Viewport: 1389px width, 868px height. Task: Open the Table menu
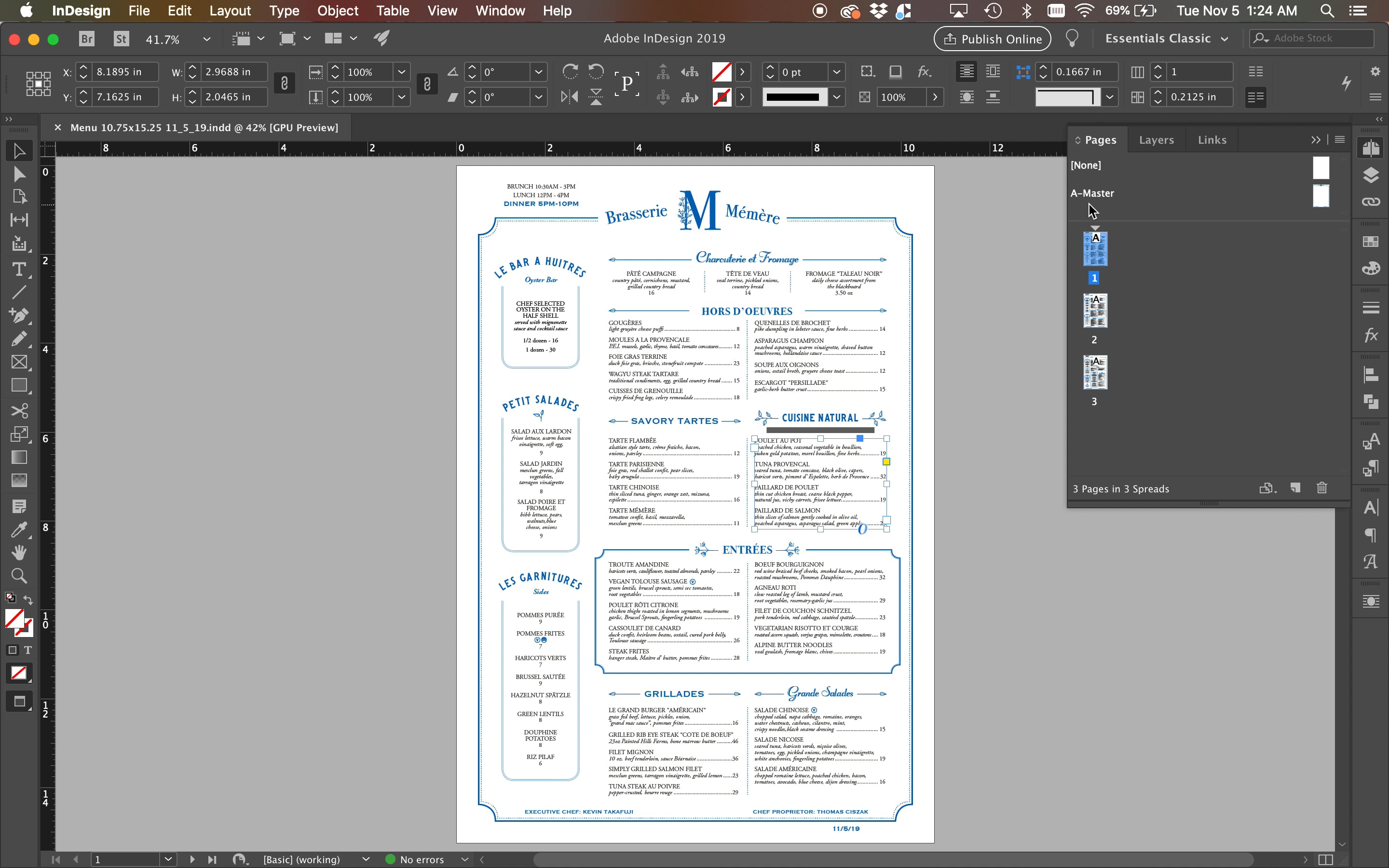click(x=392, y=10)
